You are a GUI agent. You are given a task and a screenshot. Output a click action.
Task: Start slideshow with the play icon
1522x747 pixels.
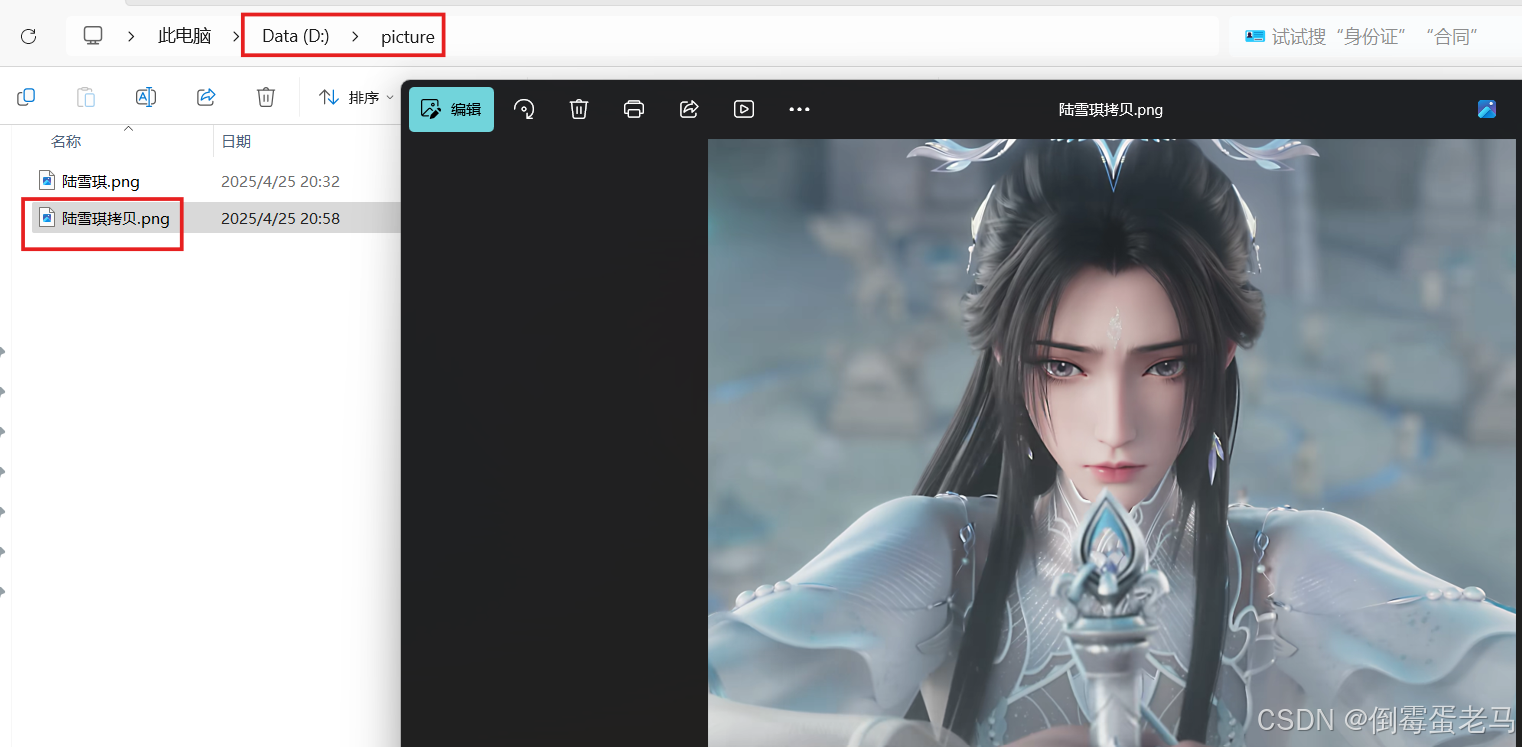(744, 109)
